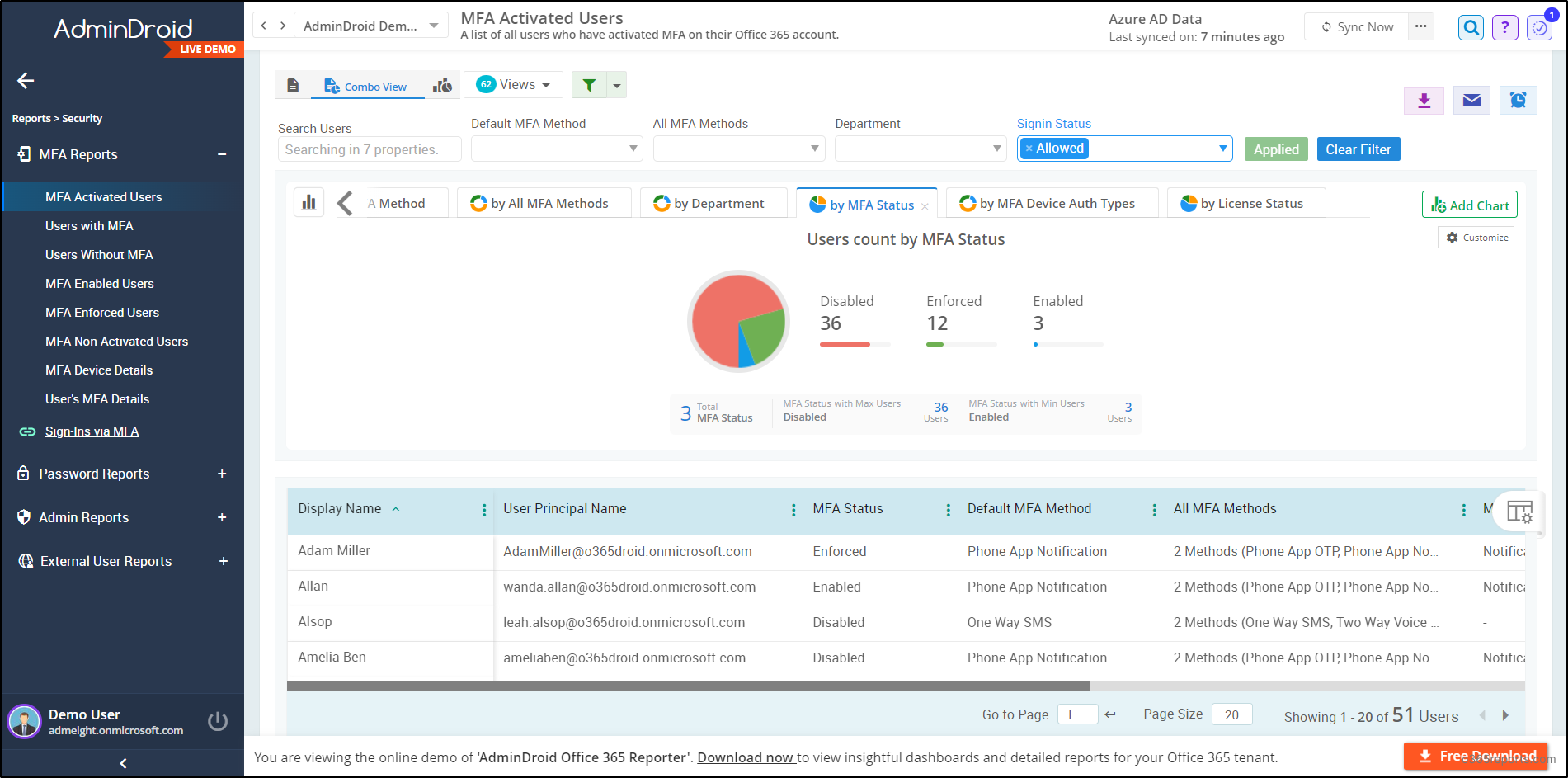Click the Add Chart button

(x=1470, y=205)
